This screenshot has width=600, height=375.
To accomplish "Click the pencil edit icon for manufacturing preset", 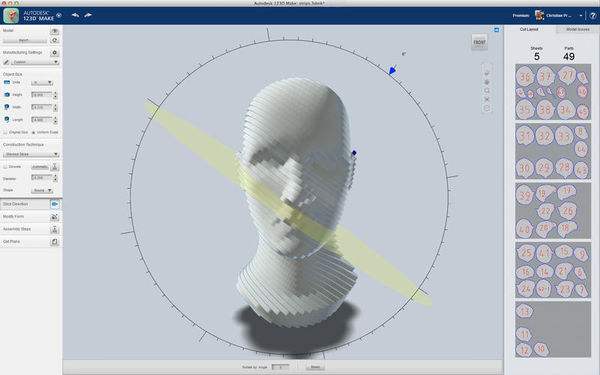I will click(x=6, y=62).
